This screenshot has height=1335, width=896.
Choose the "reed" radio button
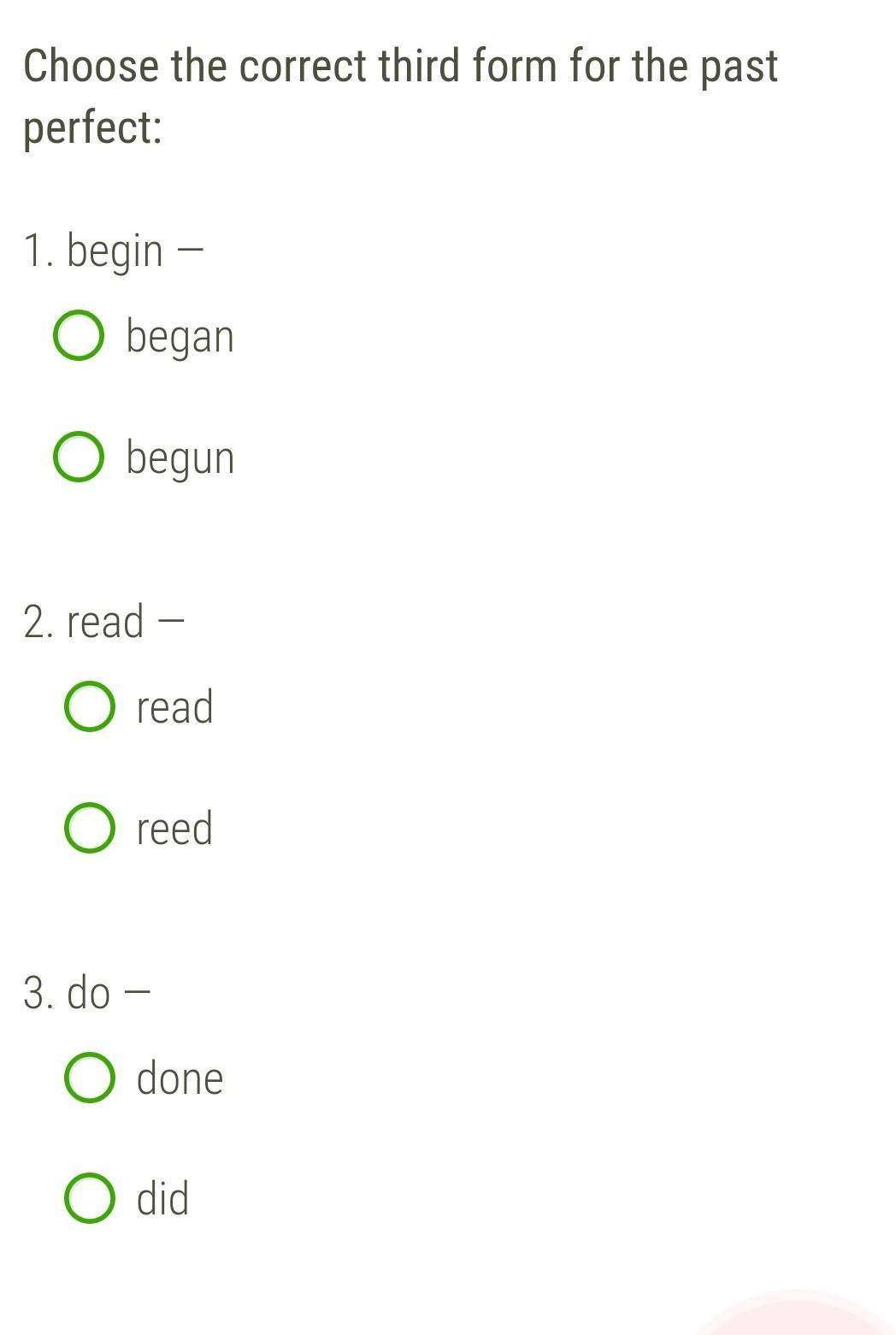[90, 828]
